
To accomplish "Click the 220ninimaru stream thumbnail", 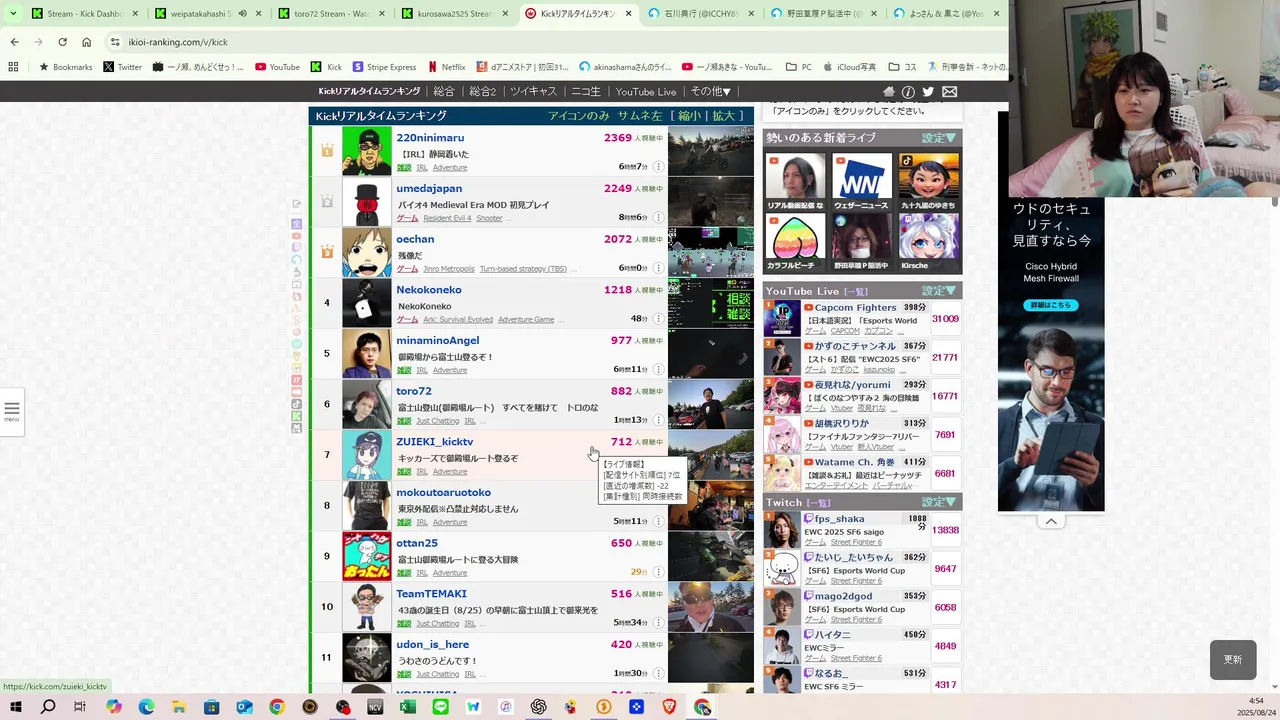I will click(x=711, y=151).
